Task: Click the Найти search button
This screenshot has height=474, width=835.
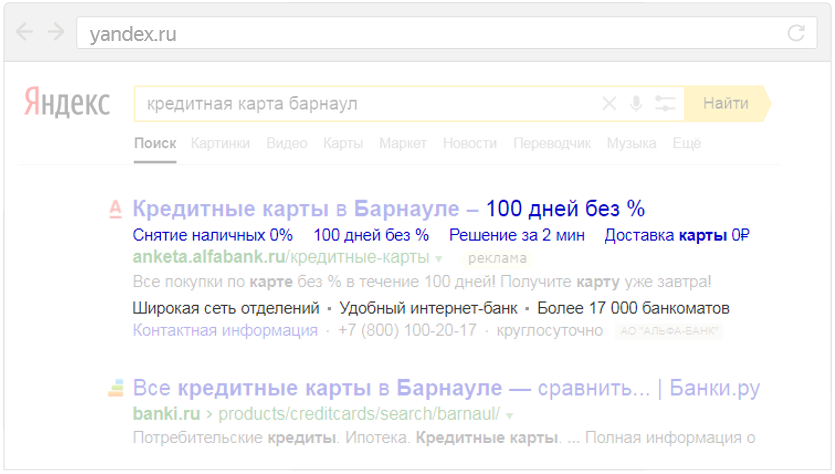Action: 727,103
